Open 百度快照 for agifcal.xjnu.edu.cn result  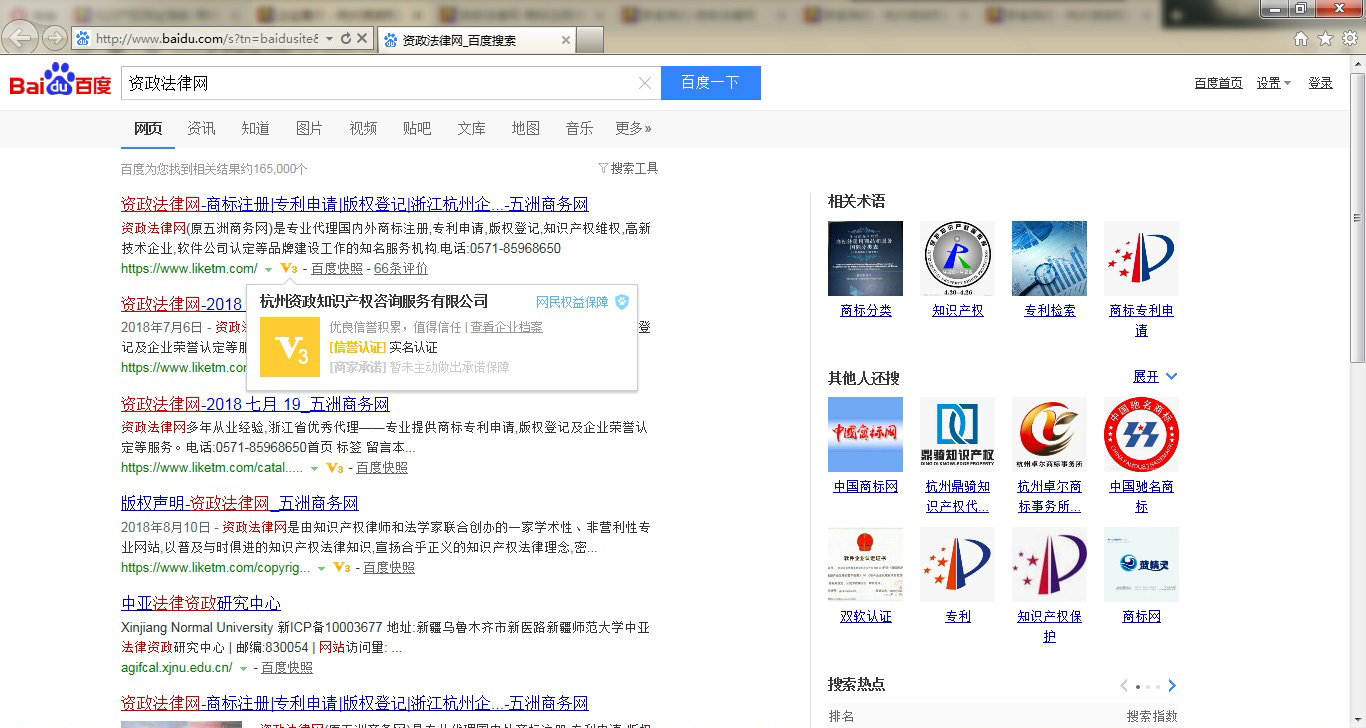pyautogui.click(x=287, y=667)
